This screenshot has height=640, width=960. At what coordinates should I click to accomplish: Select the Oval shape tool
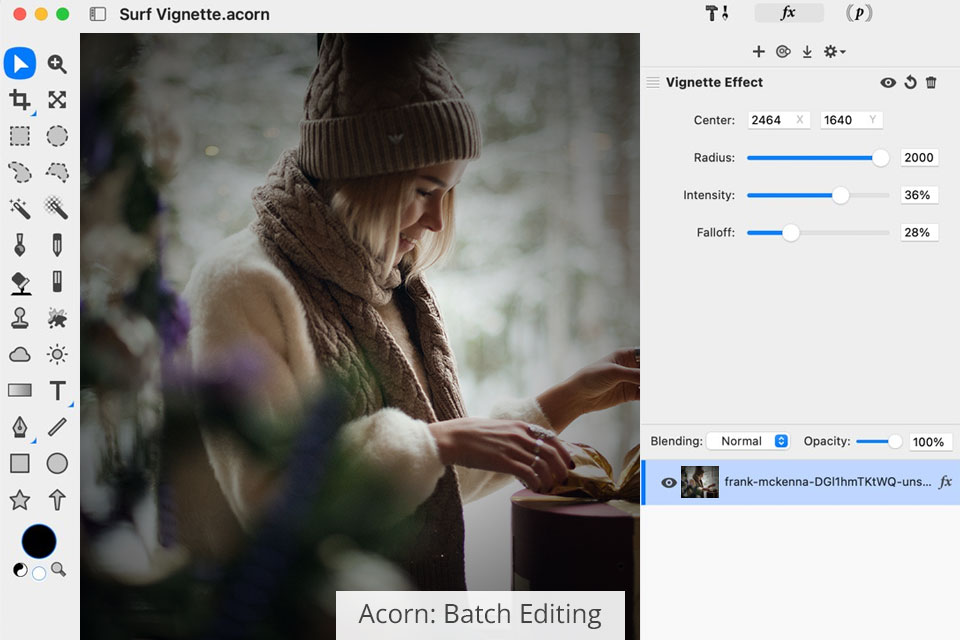point(57,464)
